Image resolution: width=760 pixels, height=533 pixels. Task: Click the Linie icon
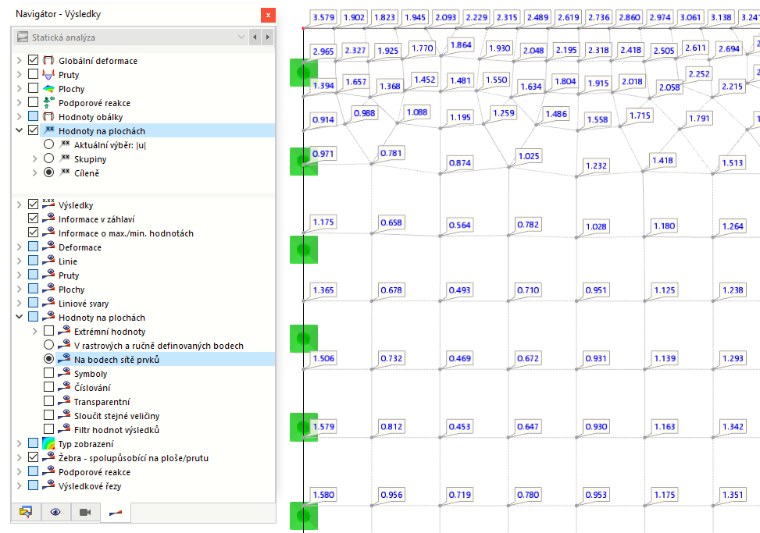click(x=48, y=261)
